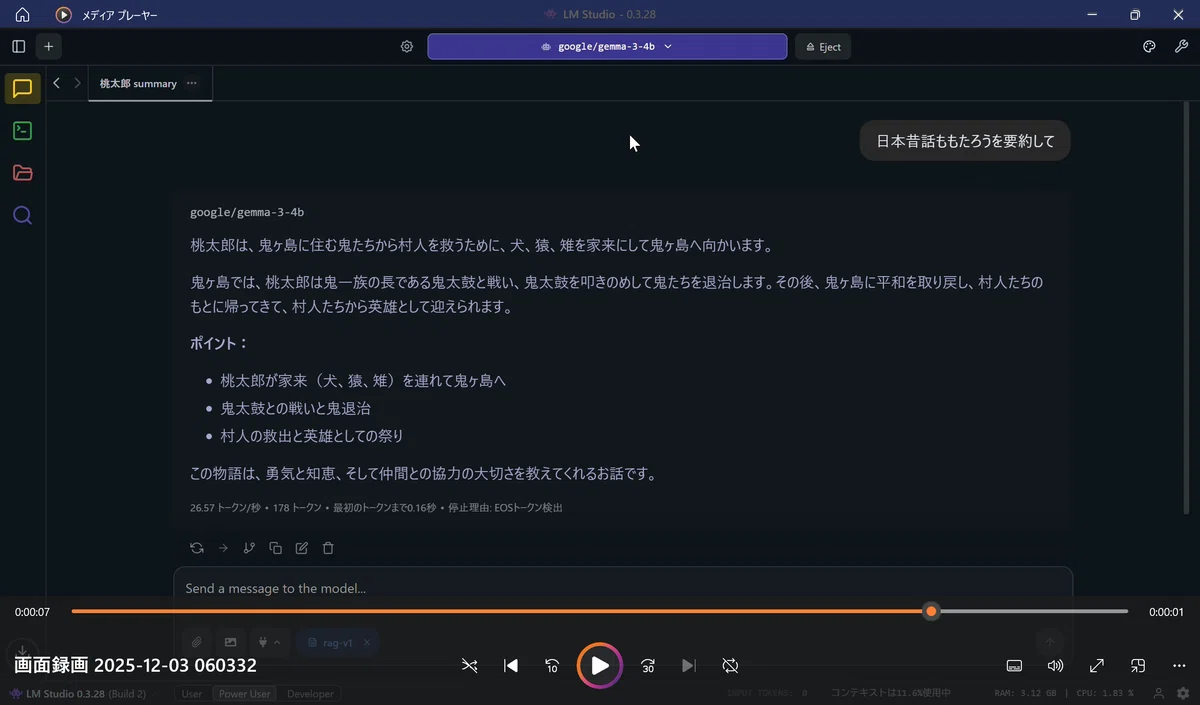Click the orange seek slider handle
This screenshot has height=705, width=1200.
[931, 611]
